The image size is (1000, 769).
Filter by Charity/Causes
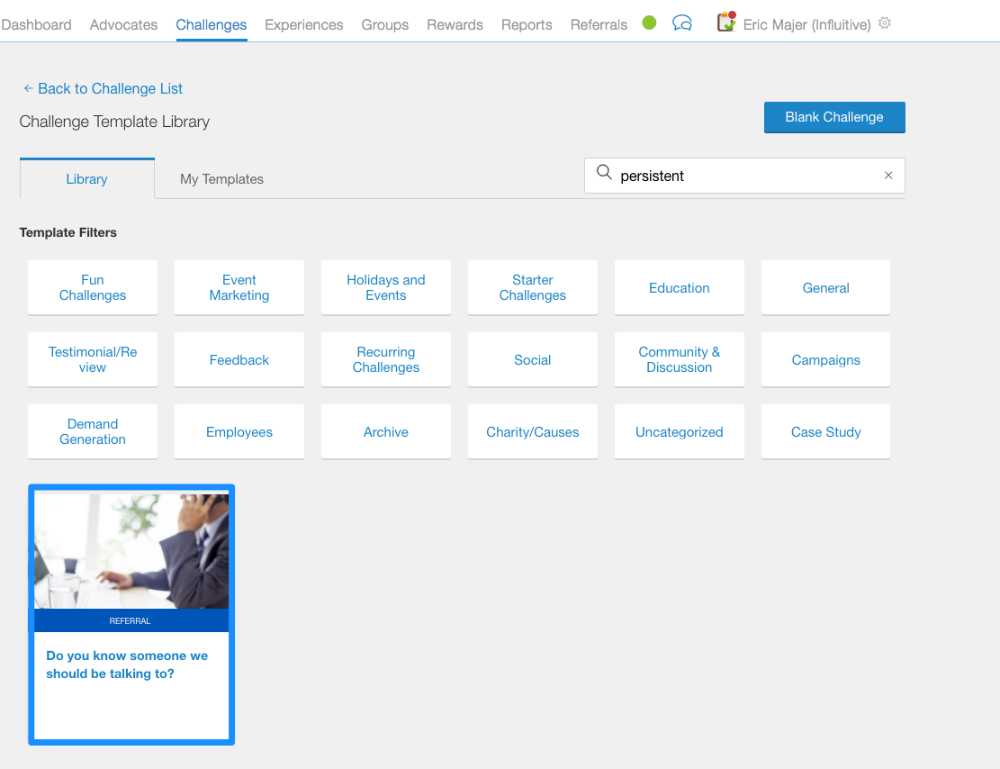pos(533,432)
